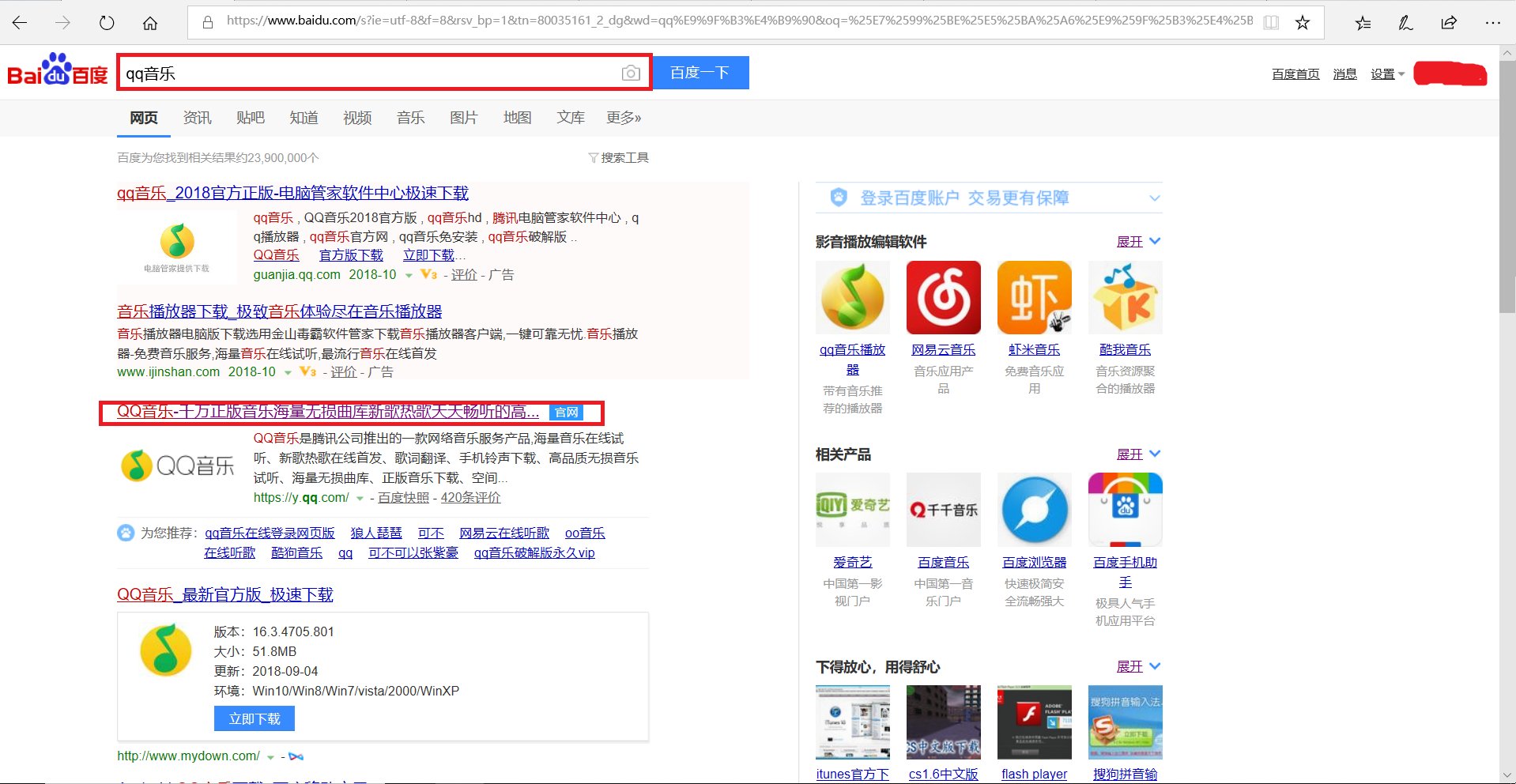Switch to the 图片 tab
The image size is (1516, 784).
click(463, 117)
